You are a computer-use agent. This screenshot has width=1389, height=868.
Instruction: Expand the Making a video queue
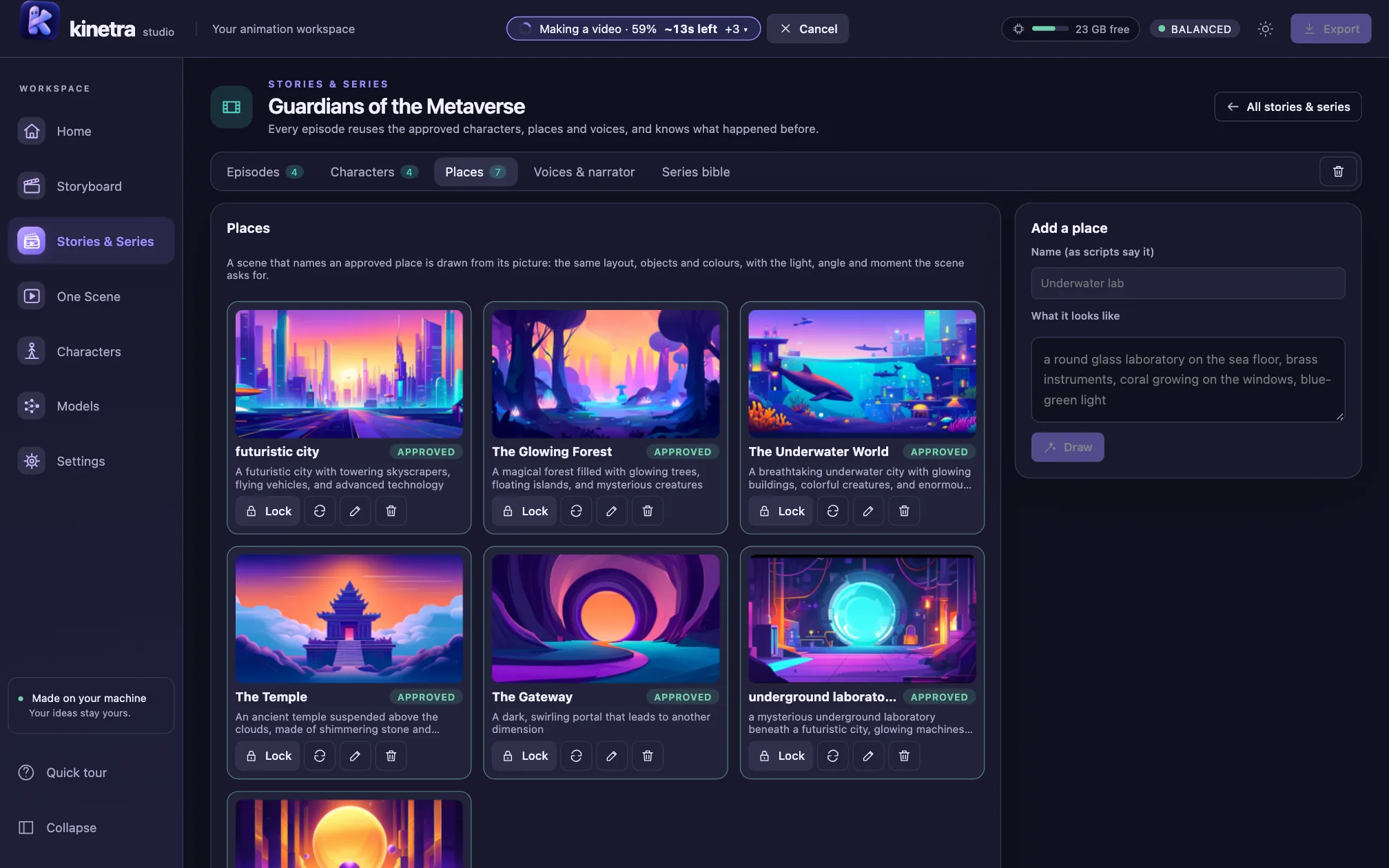[x=633, y=29]
